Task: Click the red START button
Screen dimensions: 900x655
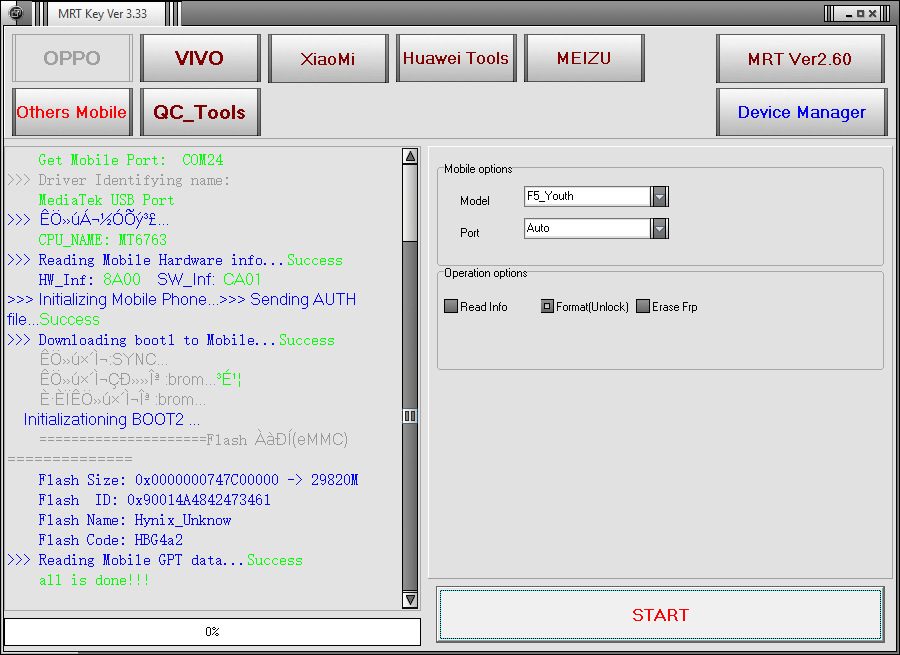Action: pos(660,614)
